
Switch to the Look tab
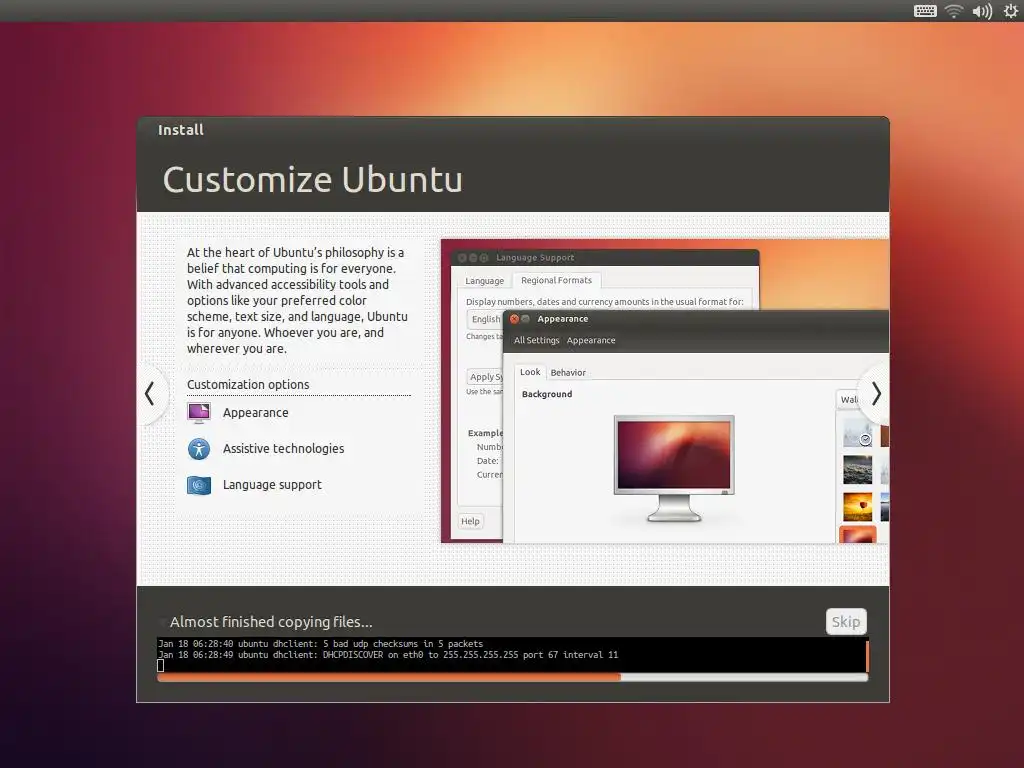[530, 372]
